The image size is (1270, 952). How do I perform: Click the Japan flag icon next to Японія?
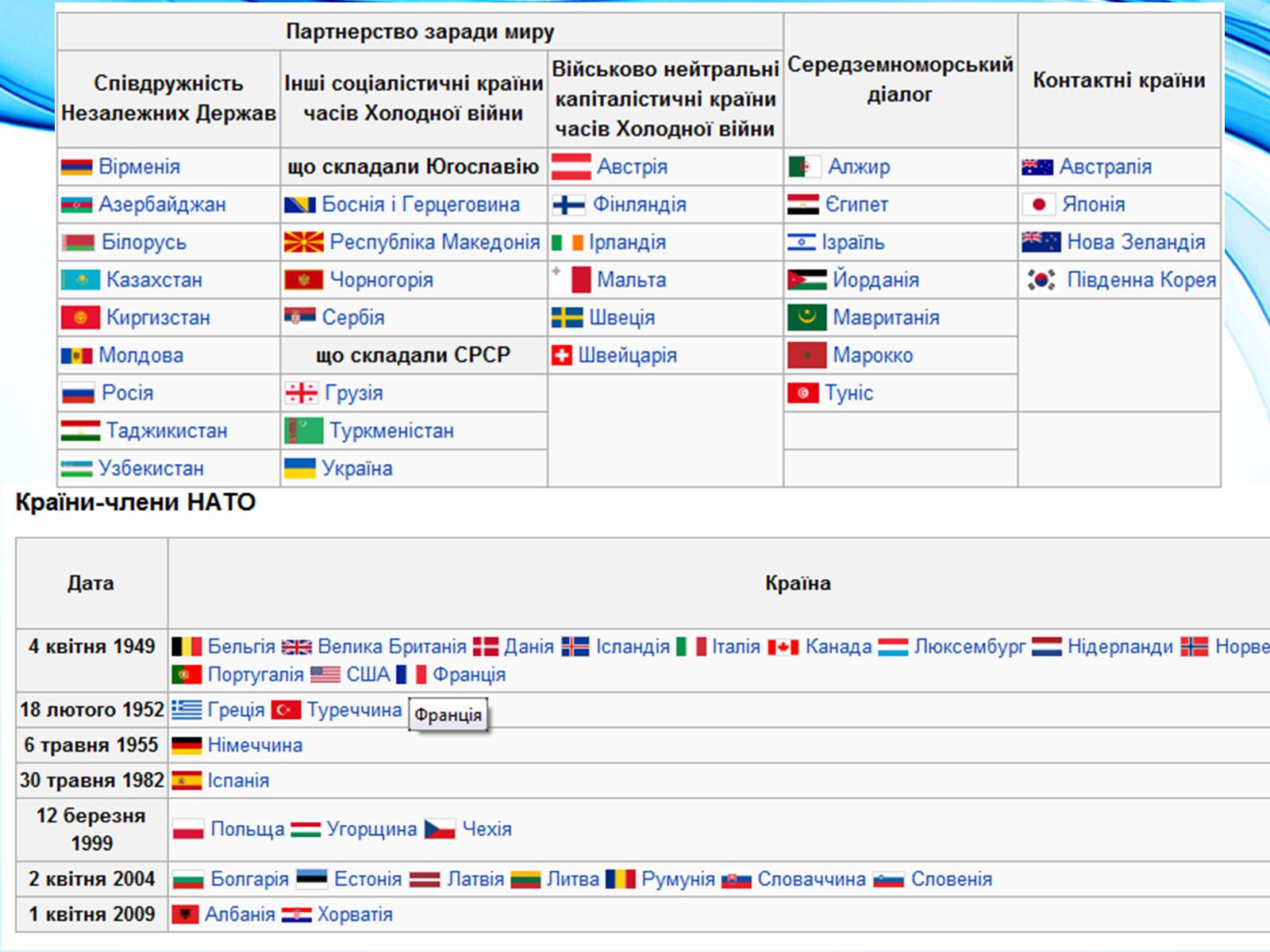tap(1038, 205)
